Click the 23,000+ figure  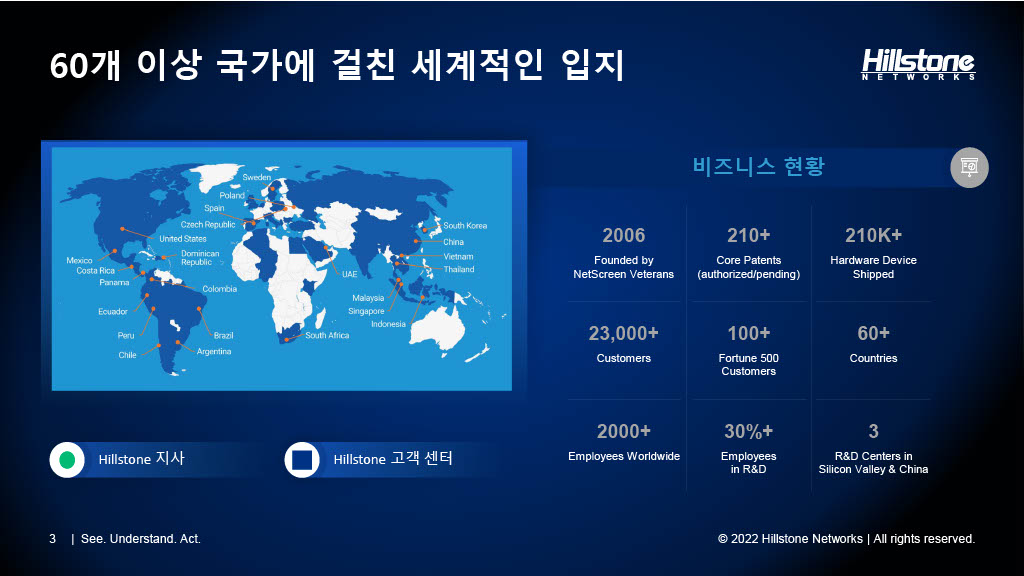(624, 333)
